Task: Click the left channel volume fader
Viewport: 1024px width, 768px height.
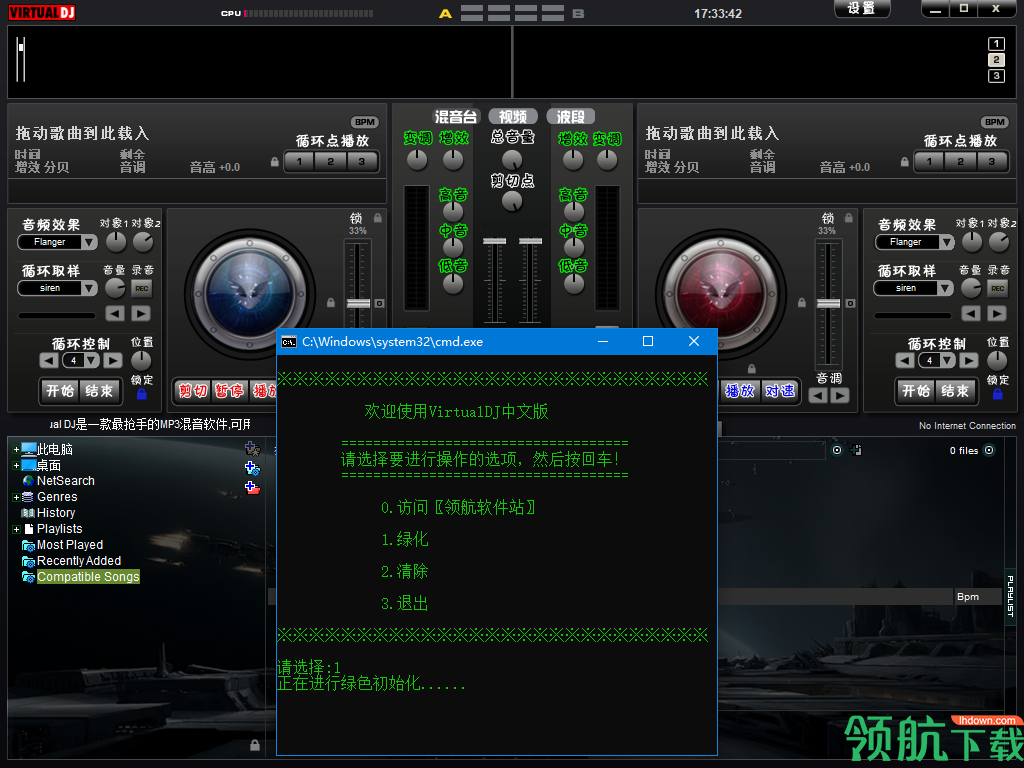Action: pyautogui.click(x=494, y=241)
